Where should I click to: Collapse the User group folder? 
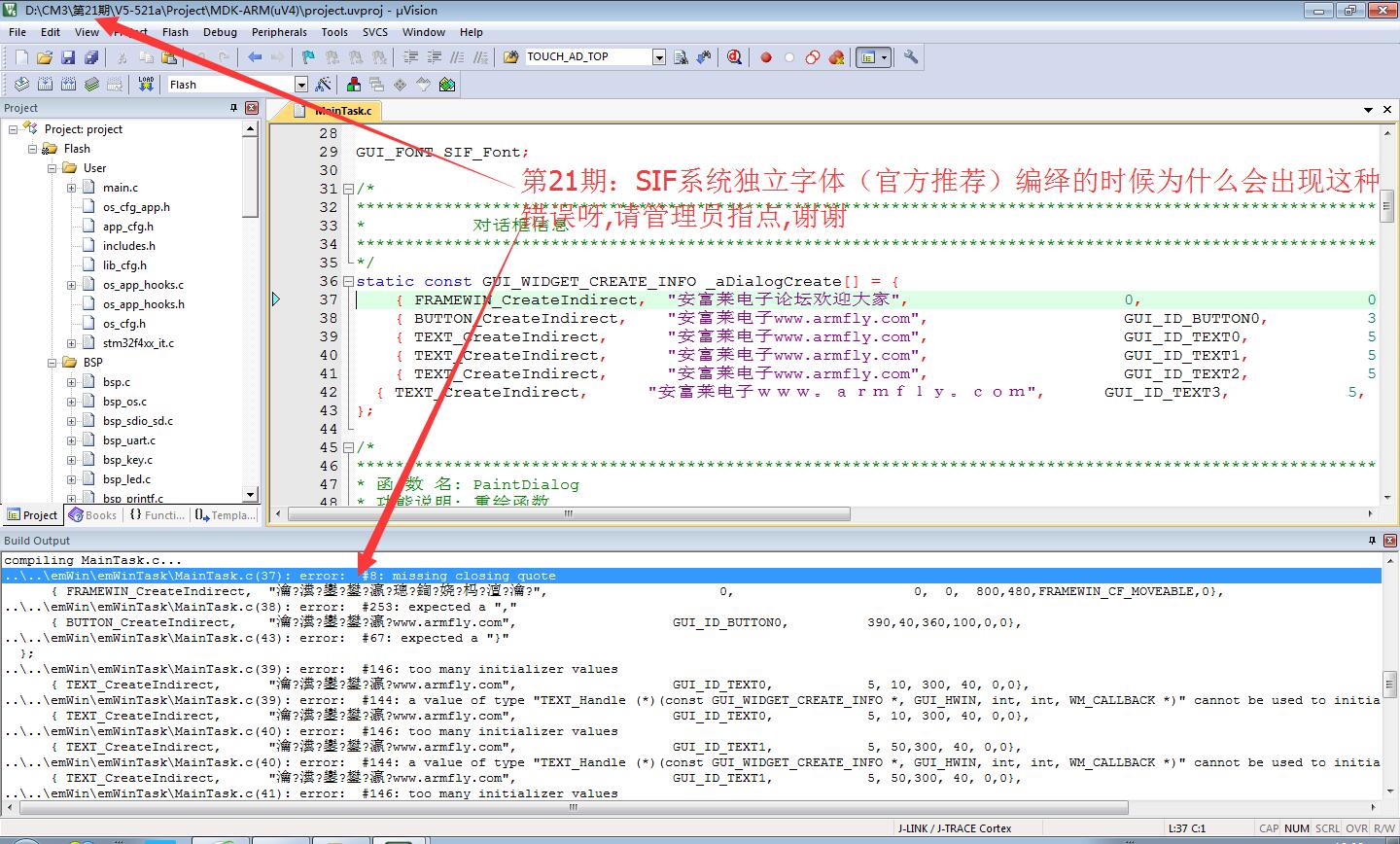[x=52, y=168]
